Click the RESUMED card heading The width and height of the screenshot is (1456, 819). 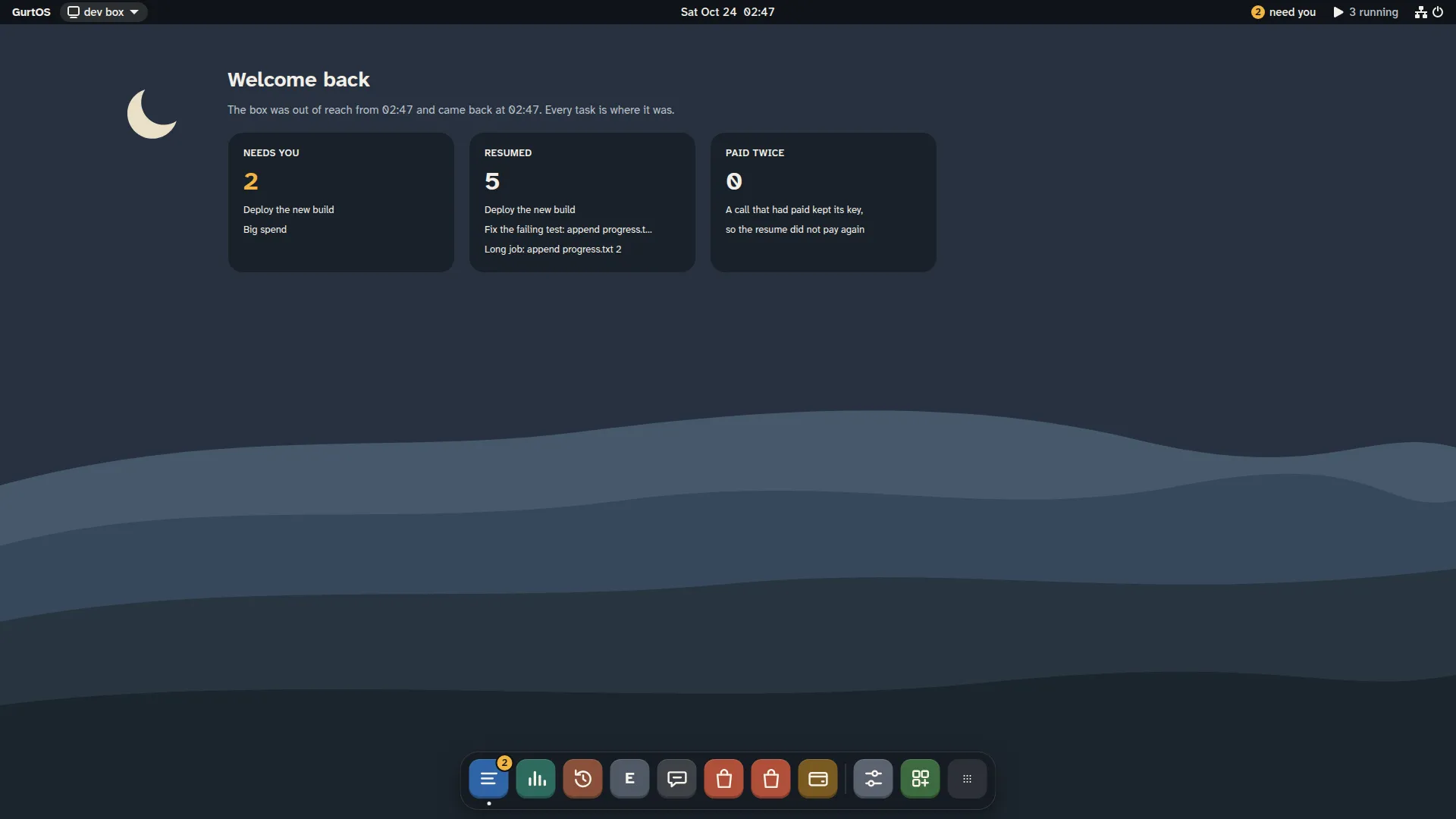point(508,153)
